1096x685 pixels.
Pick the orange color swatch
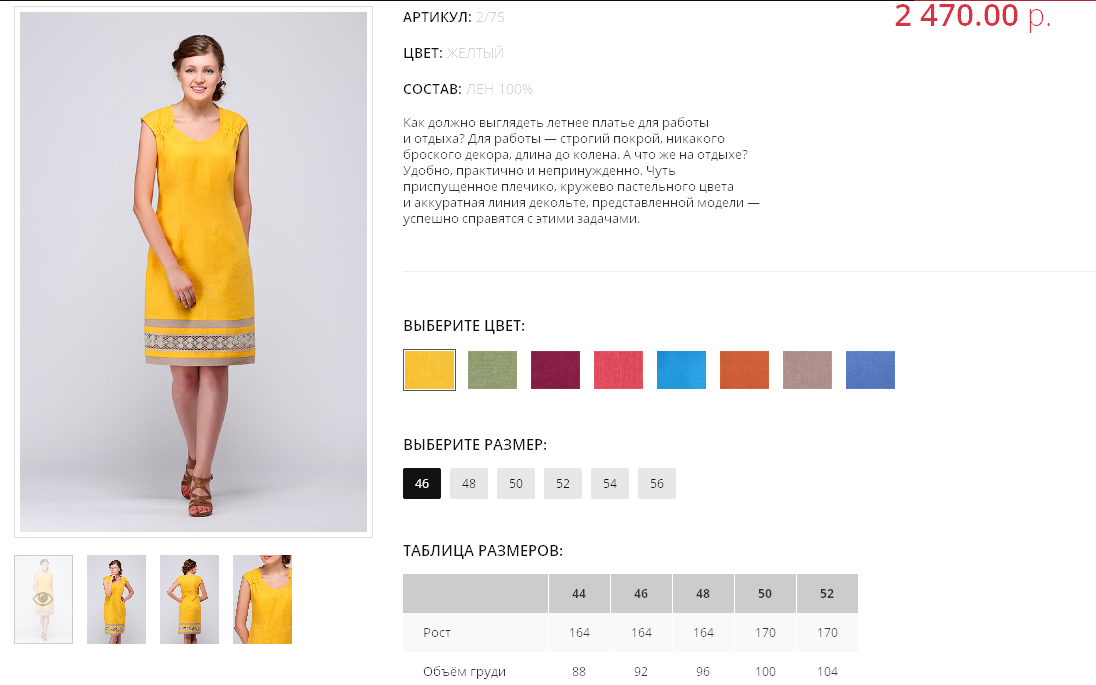(744, 370)
